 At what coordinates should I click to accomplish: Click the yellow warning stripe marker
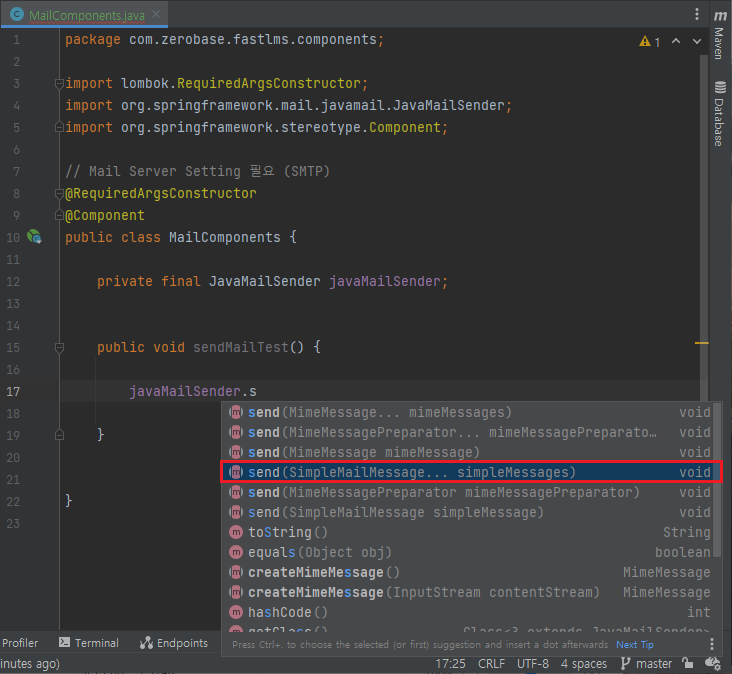[x=702, y=343]
